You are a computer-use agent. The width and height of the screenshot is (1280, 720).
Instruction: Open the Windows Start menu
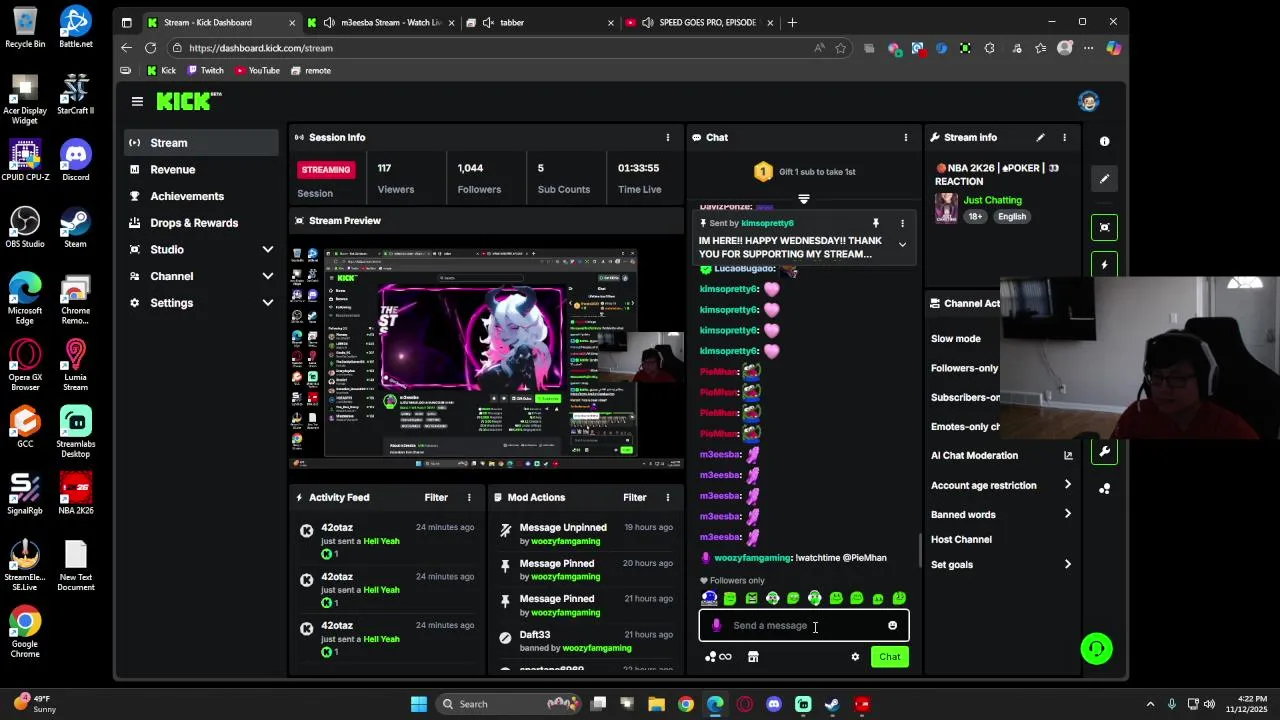coord(419,704)
